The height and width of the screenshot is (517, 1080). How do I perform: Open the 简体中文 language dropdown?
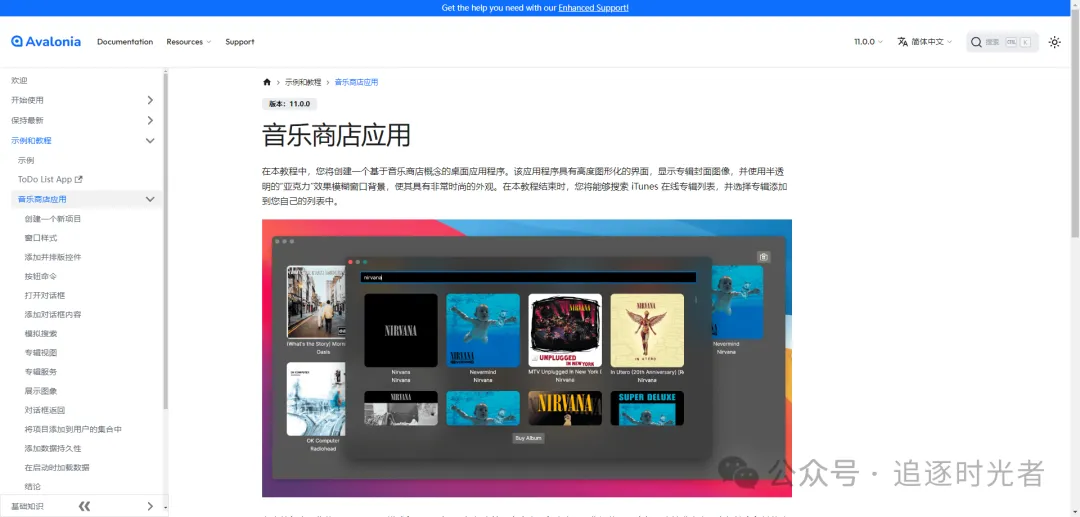[x=925, y=42]
